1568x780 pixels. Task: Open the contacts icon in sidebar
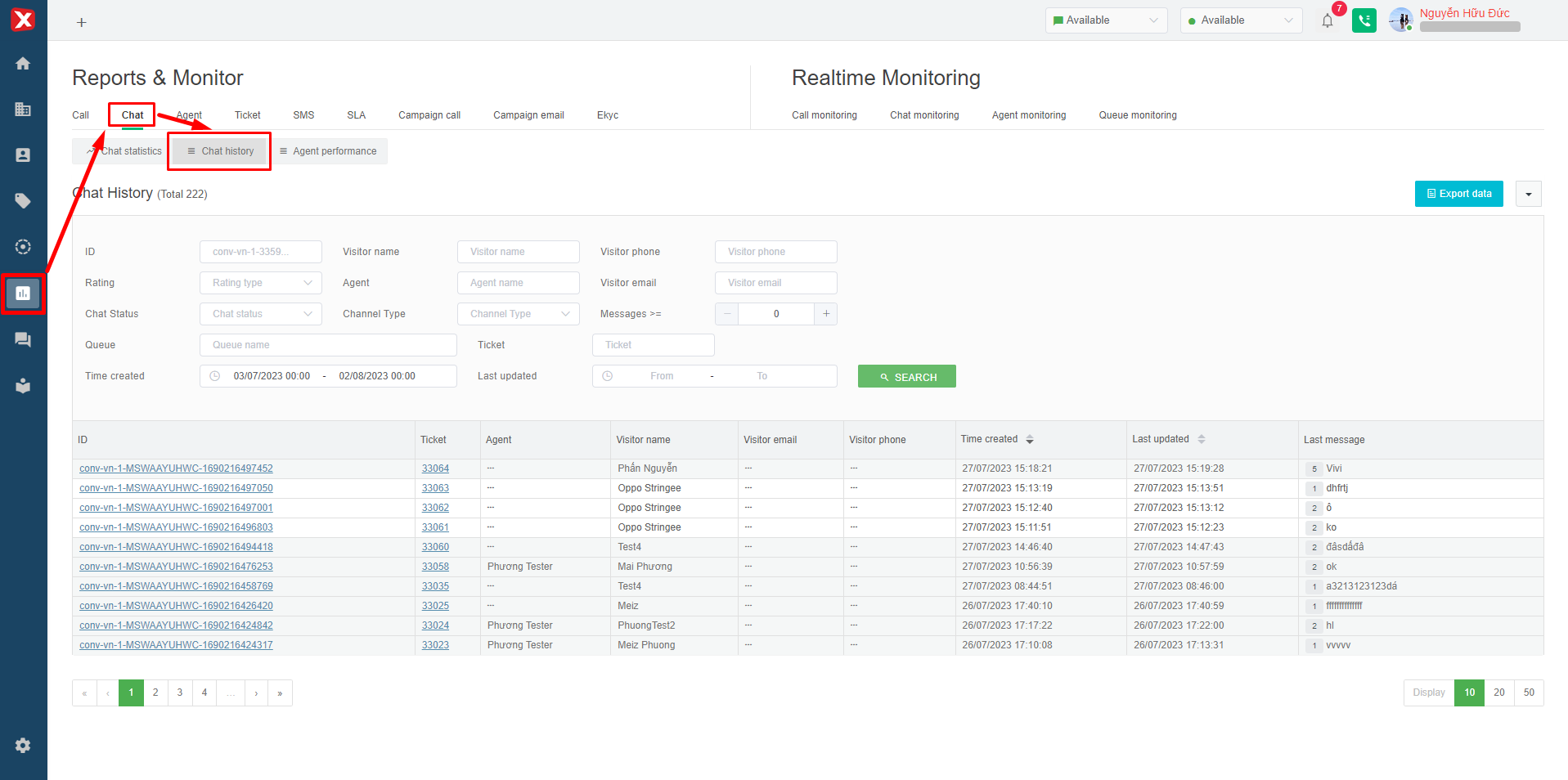click(x=23, y=155)
